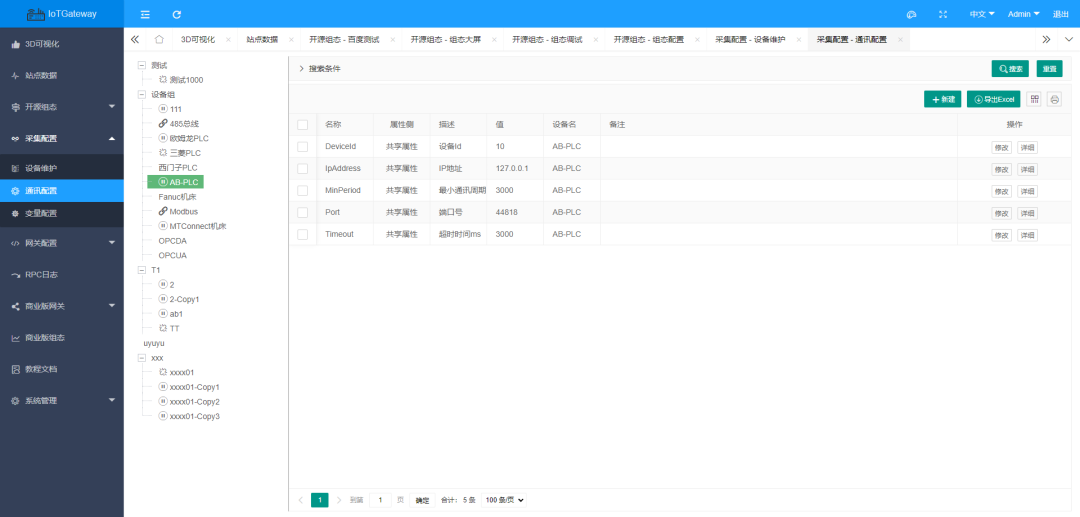
Task: Click 修改 for the IpAddress row
Action: click(1001, 169)
